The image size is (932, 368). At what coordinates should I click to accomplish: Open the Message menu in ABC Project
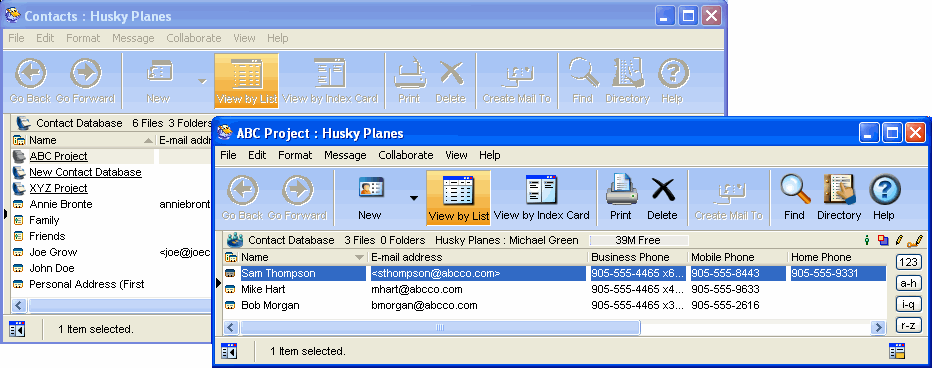click(x=345, y=155)
